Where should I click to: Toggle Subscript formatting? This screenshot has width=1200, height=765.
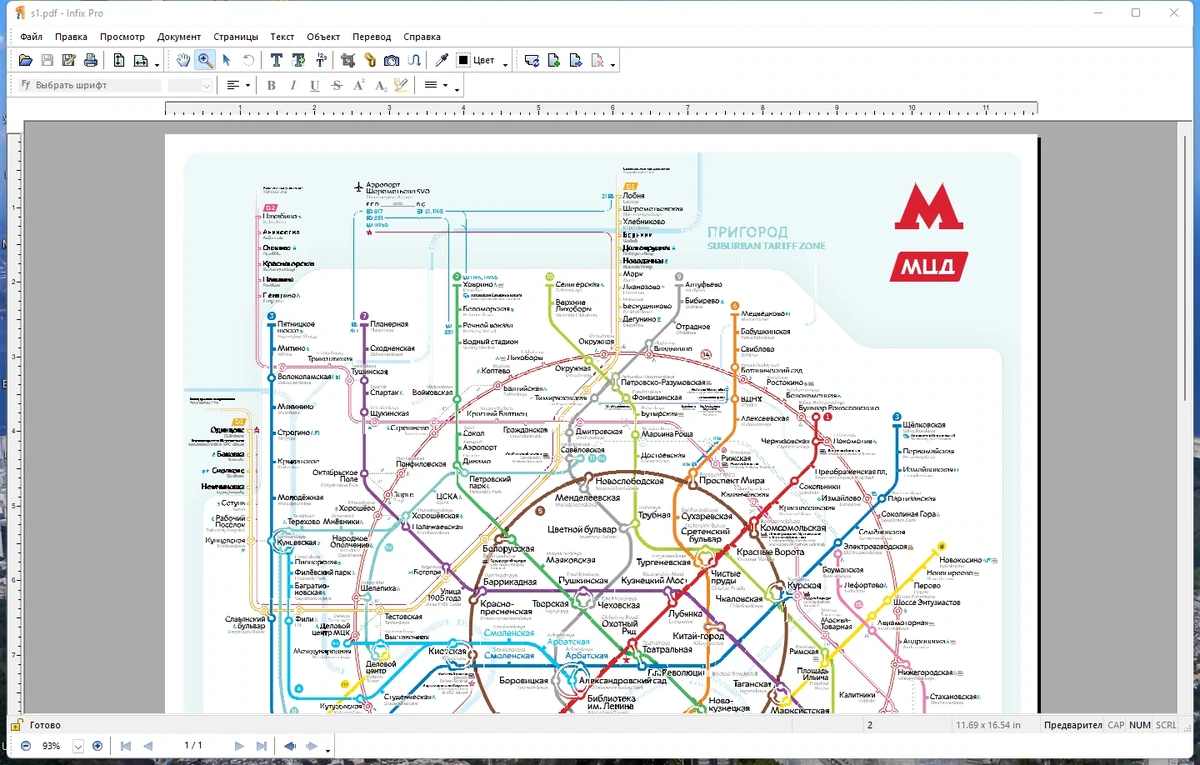380,86
